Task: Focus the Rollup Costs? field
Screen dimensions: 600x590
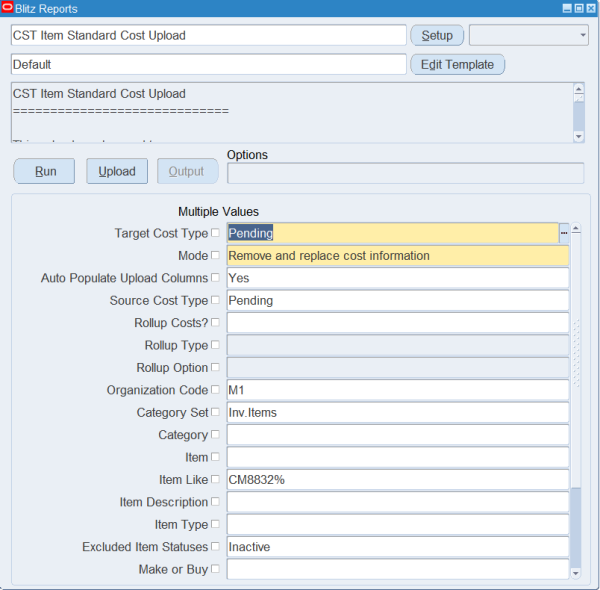Action: (x=398, y=323)
